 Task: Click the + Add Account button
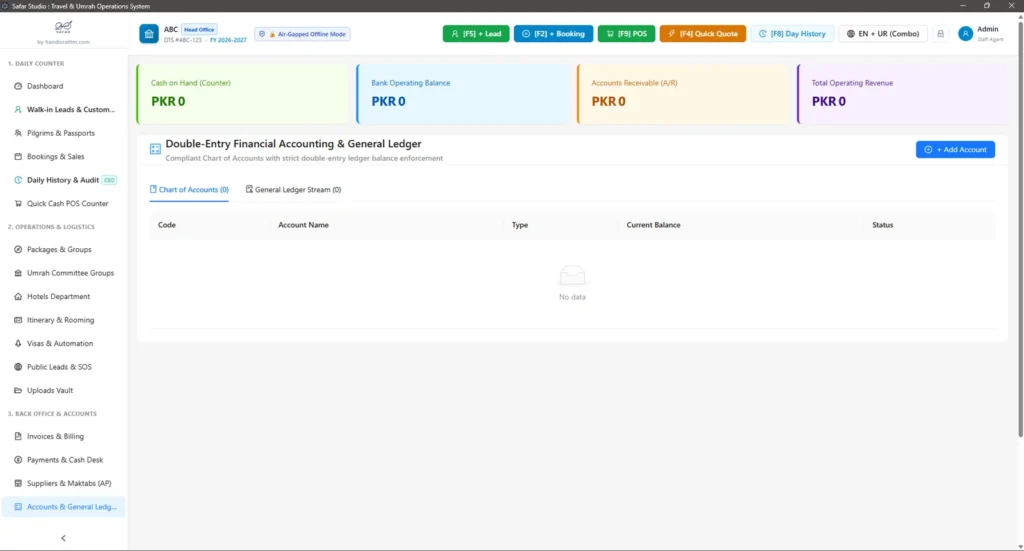955,150
